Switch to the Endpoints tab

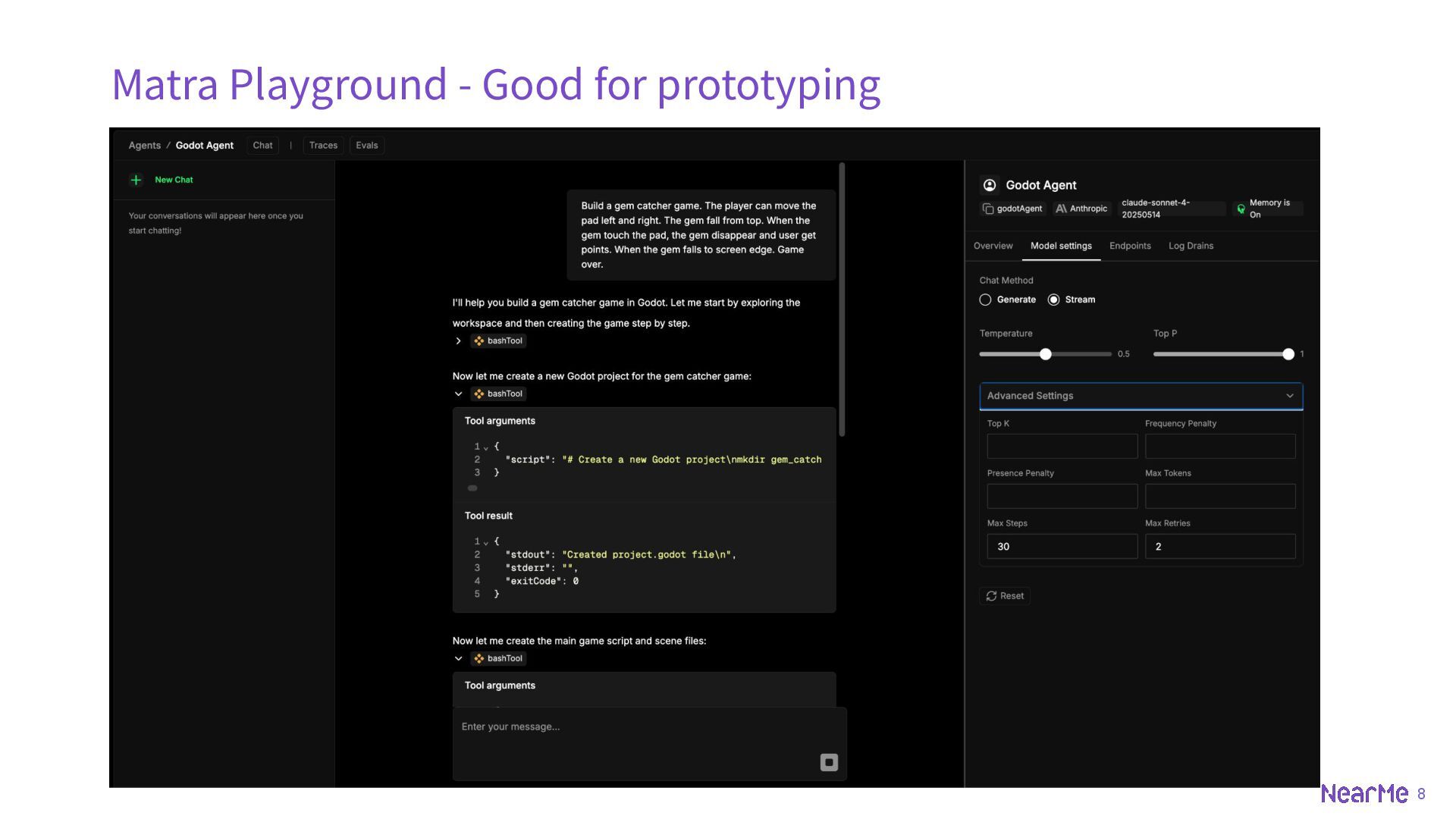pos(1129,246)
